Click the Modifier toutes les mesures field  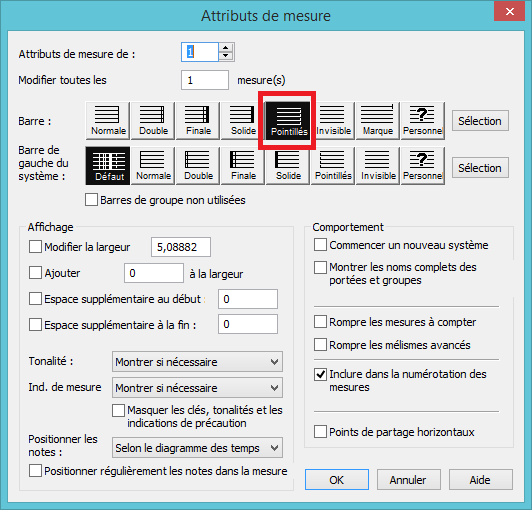tap(205, 80)
